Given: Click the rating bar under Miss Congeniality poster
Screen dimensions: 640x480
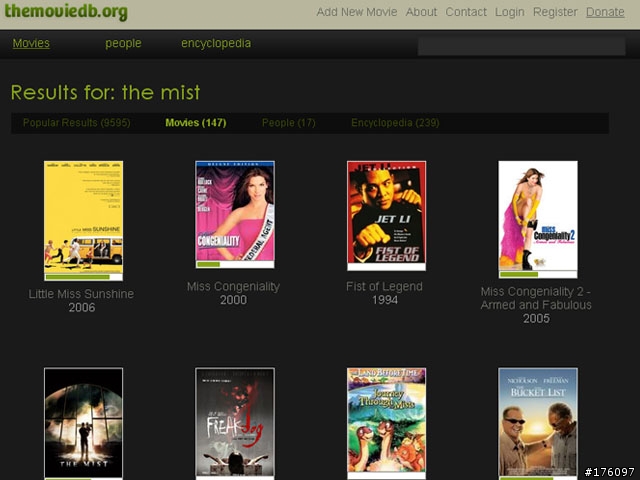Looking at the screenshot, I should click(235, 264).
